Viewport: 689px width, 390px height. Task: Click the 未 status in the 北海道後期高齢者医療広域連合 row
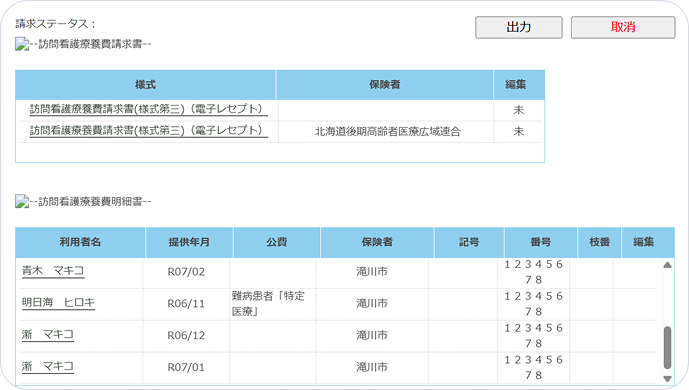(519, 131)
